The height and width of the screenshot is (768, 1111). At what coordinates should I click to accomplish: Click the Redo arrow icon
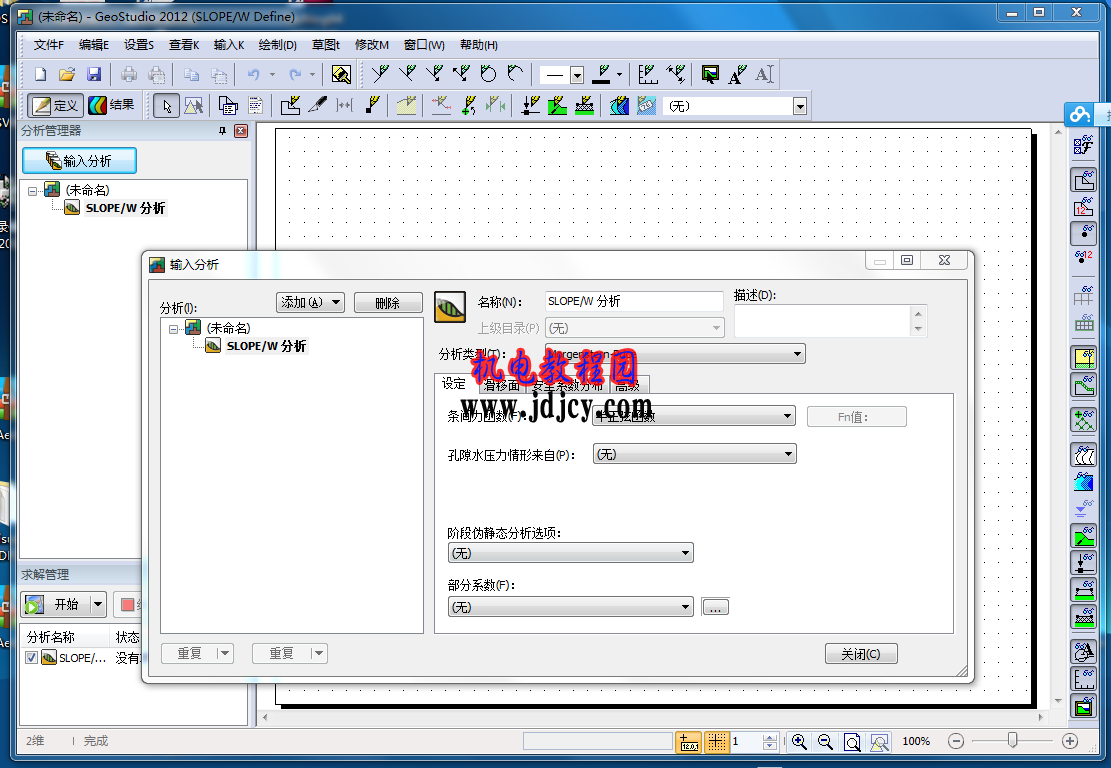(x=295, y=74)
